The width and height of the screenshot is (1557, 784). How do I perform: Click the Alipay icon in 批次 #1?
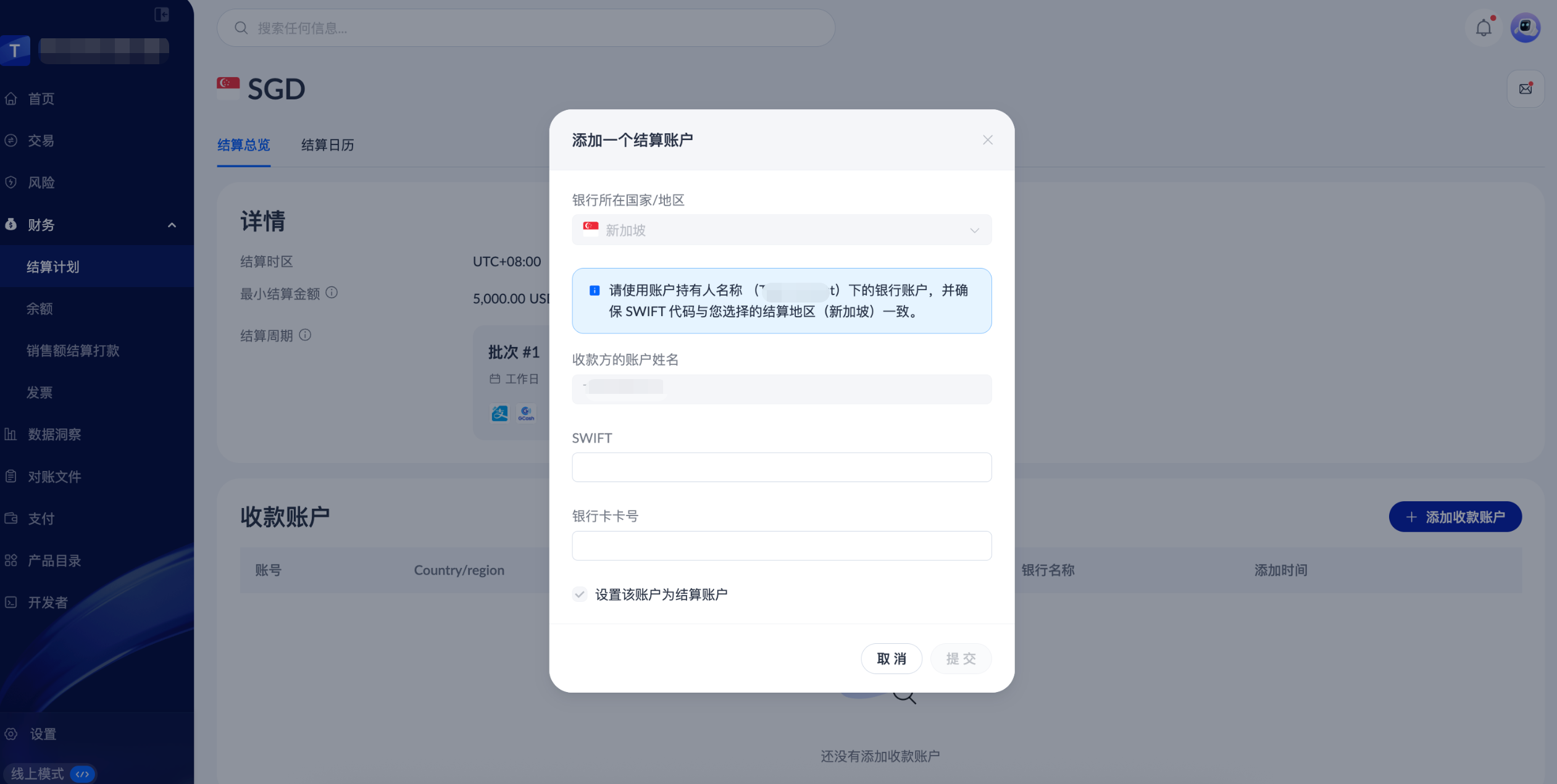(x=499, y=413)
